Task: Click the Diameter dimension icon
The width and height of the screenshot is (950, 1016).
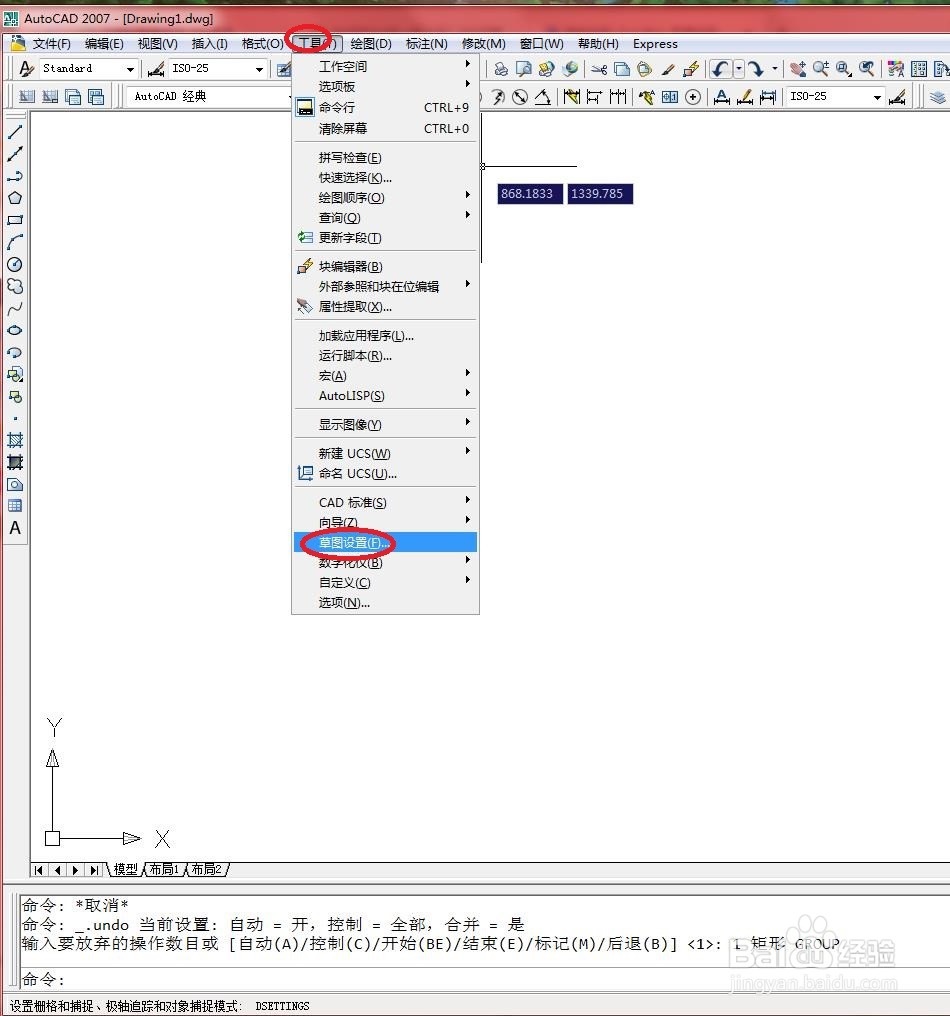Action: click(520, 97)
